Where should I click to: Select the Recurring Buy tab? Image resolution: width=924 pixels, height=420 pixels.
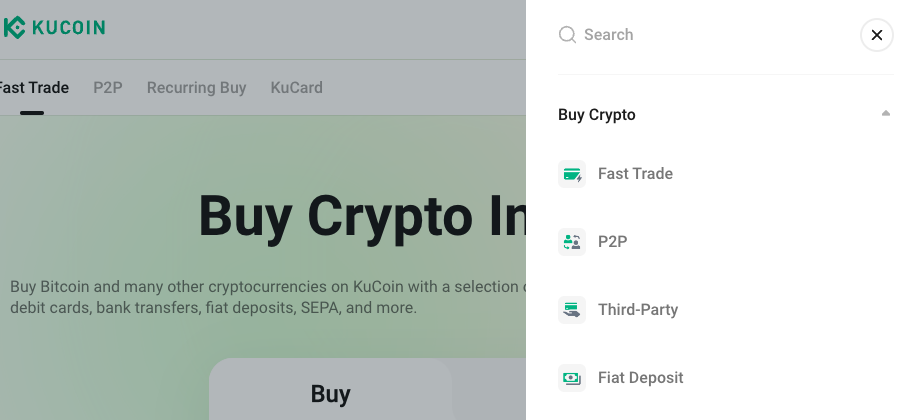coord(196,88)
